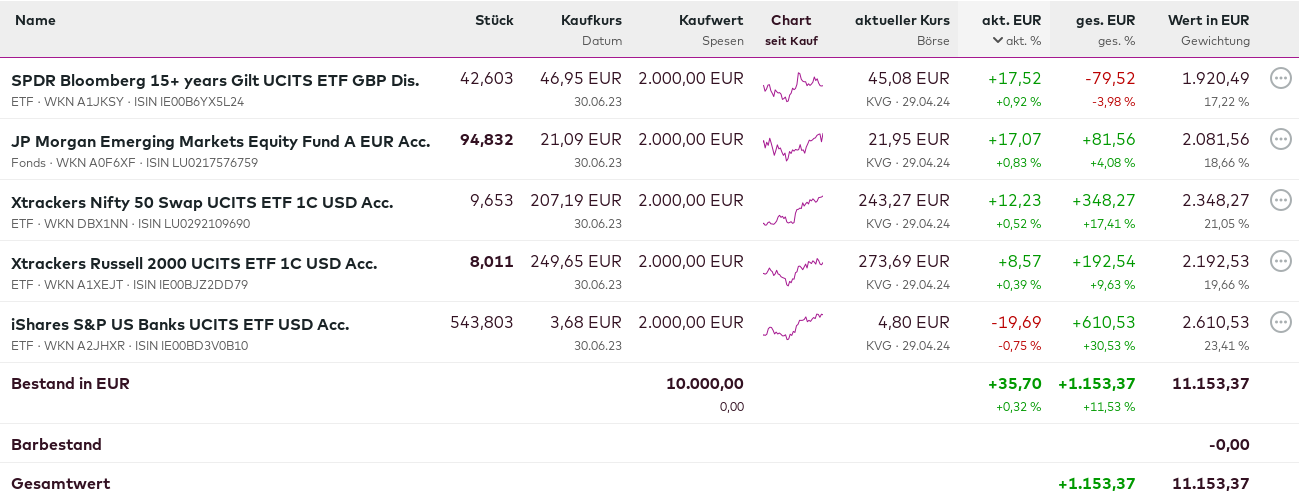Screen dimensions: 1299x495
Task: Sort by ges. EUR column header
Action: click(x=1105, y=20)
